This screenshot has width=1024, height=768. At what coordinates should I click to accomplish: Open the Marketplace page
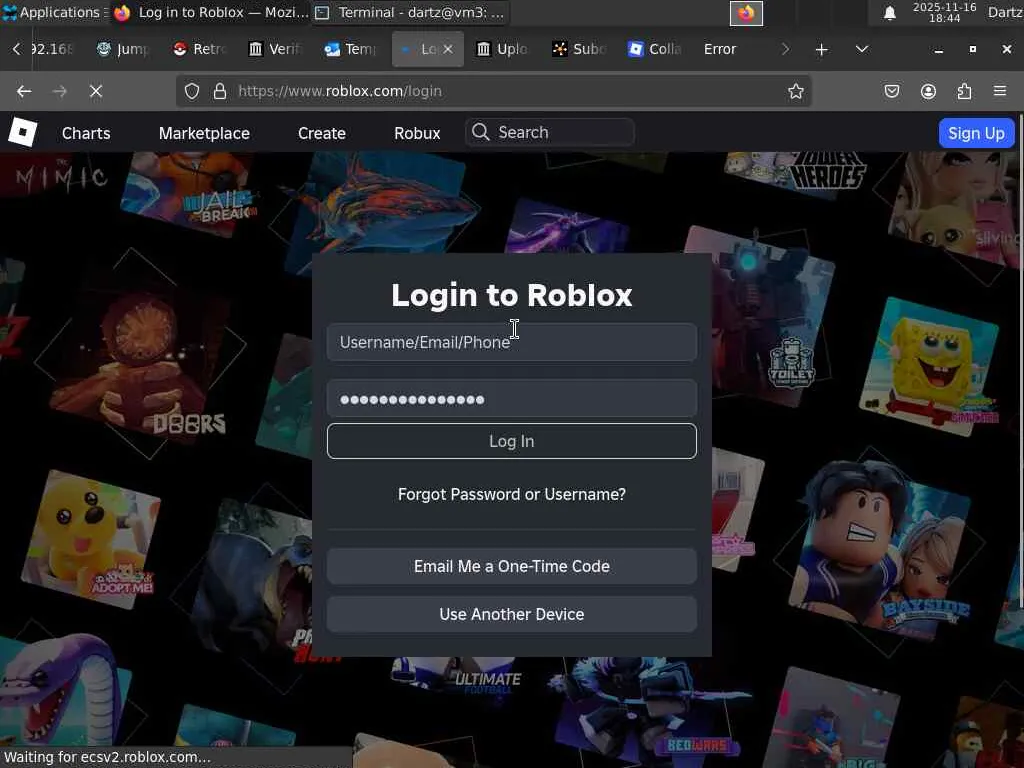pos(204,133)
